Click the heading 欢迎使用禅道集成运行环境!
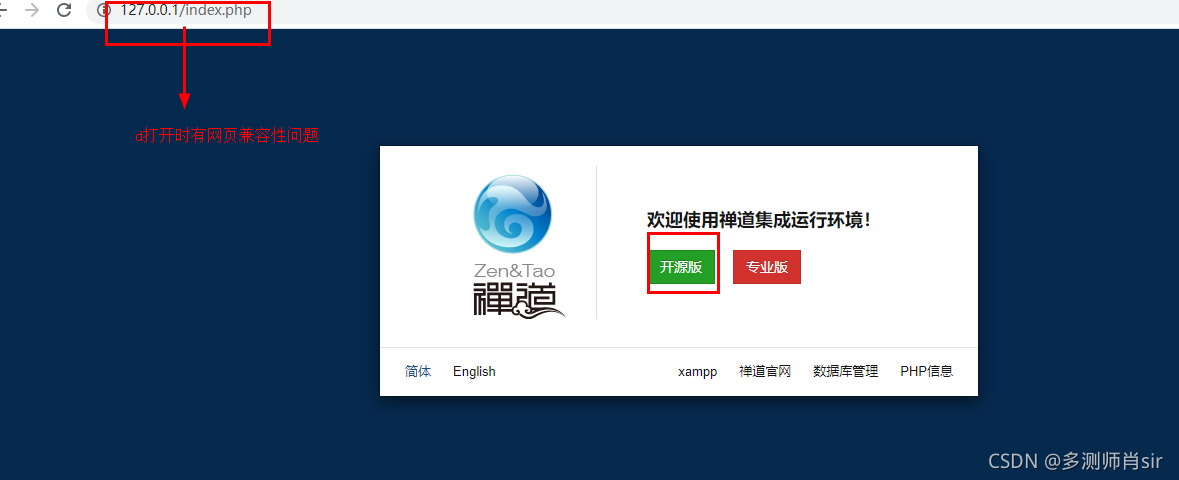The width and height of the screenshot is (1179, 480). click(759, 220)
